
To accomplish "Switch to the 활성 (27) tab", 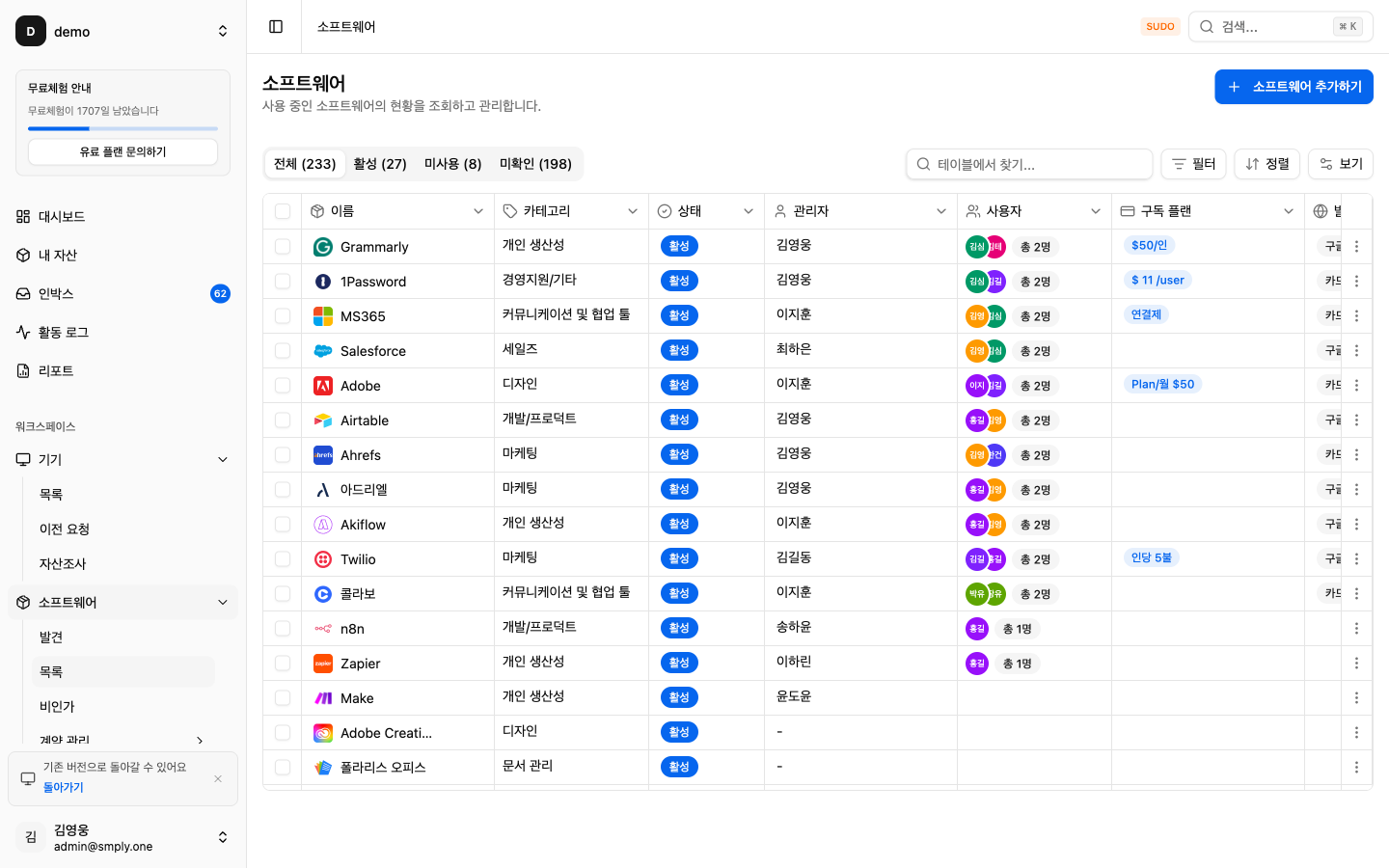I will [x=380, y=164].
